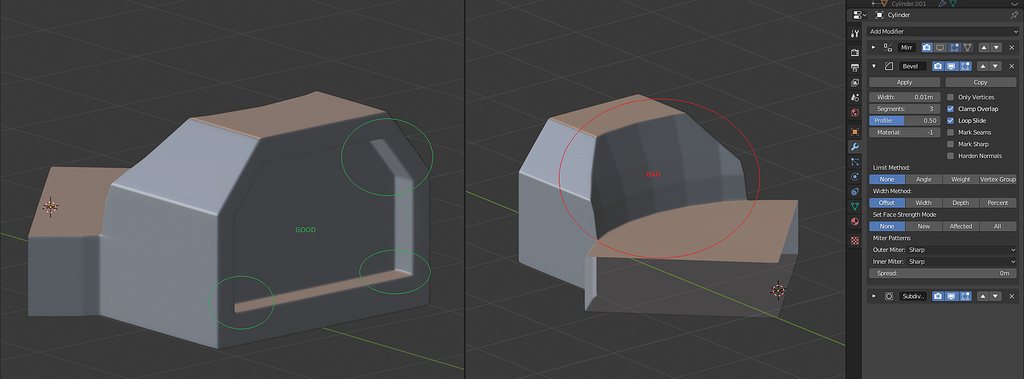Click the pin icon in properties header
This screenshot has height=379, width=1024.
[x=1014, y=15]
